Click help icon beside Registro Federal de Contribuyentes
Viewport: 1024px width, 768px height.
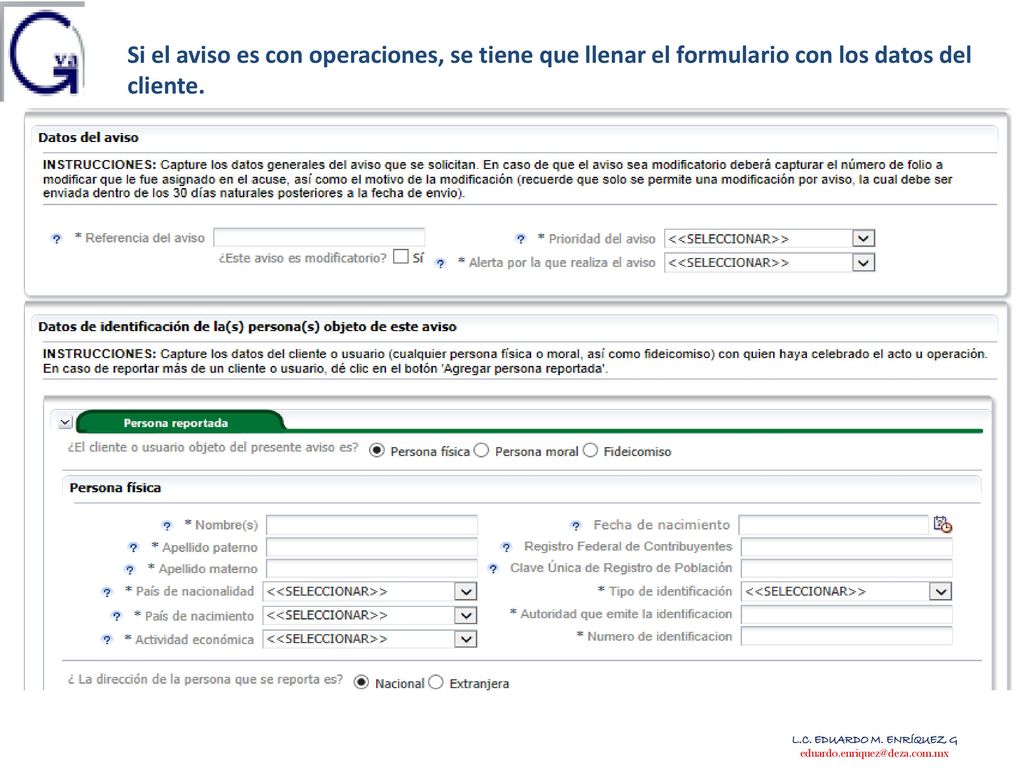point(506,547)
